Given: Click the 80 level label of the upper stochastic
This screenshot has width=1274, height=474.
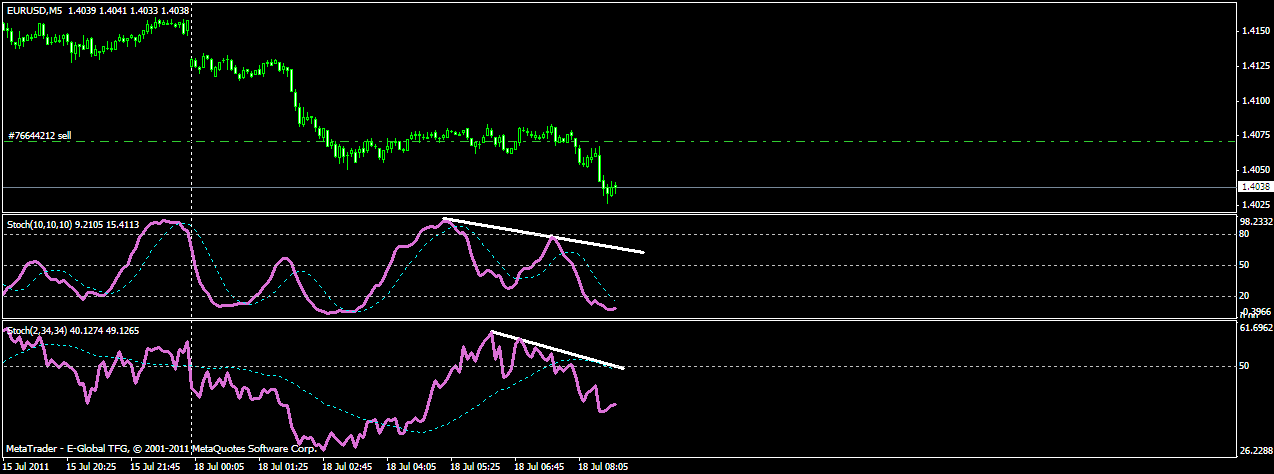Looking at the screenshot, I should tap(1245, 234).
